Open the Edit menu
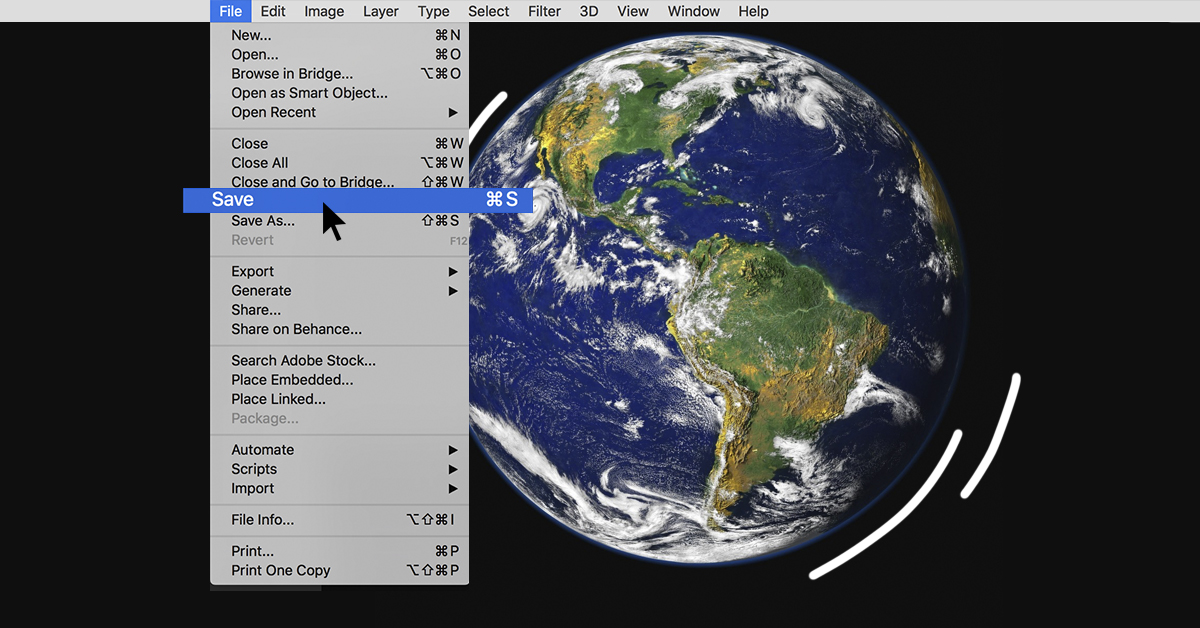 [x=273, y=12]
